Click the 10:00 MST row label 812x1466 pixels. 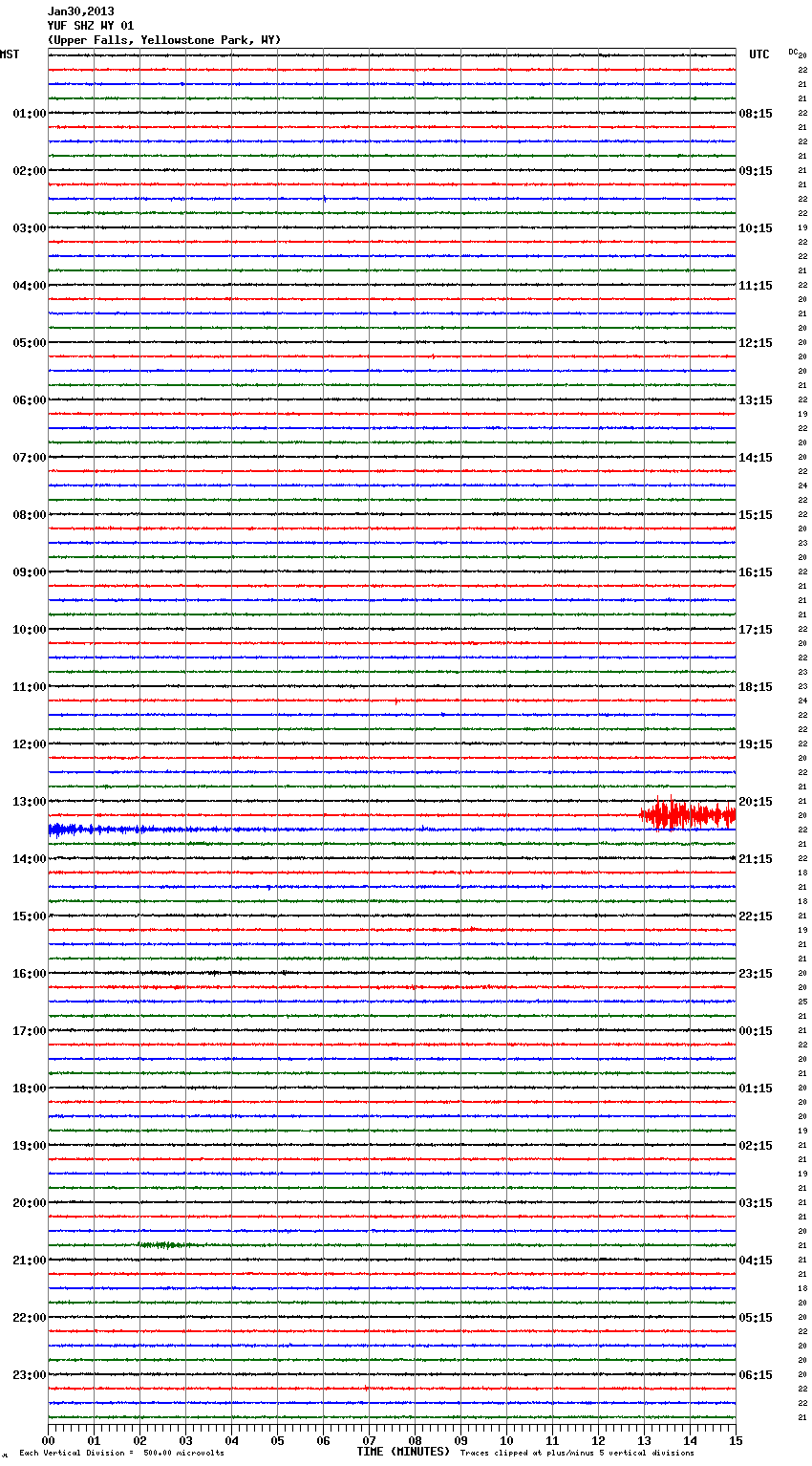click(30, 630)
